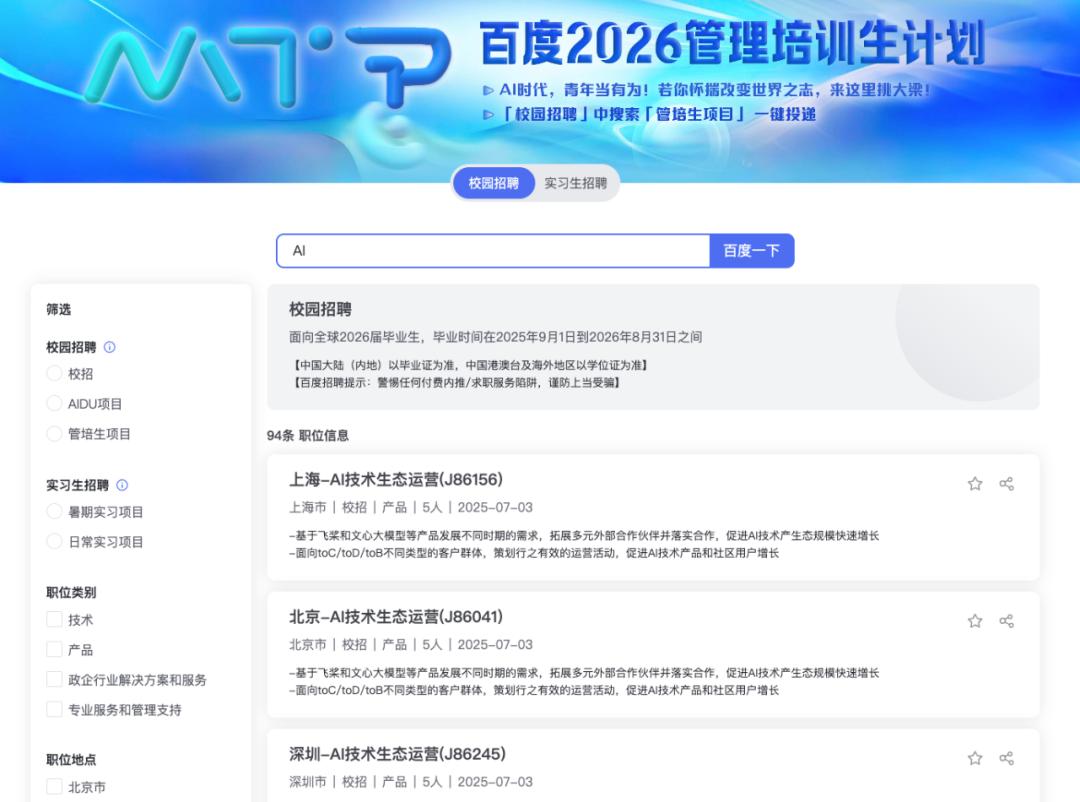Switch to the 校园招聘 tab
The height and width of the screenshot is (802, 1080).
pos(494,183)
